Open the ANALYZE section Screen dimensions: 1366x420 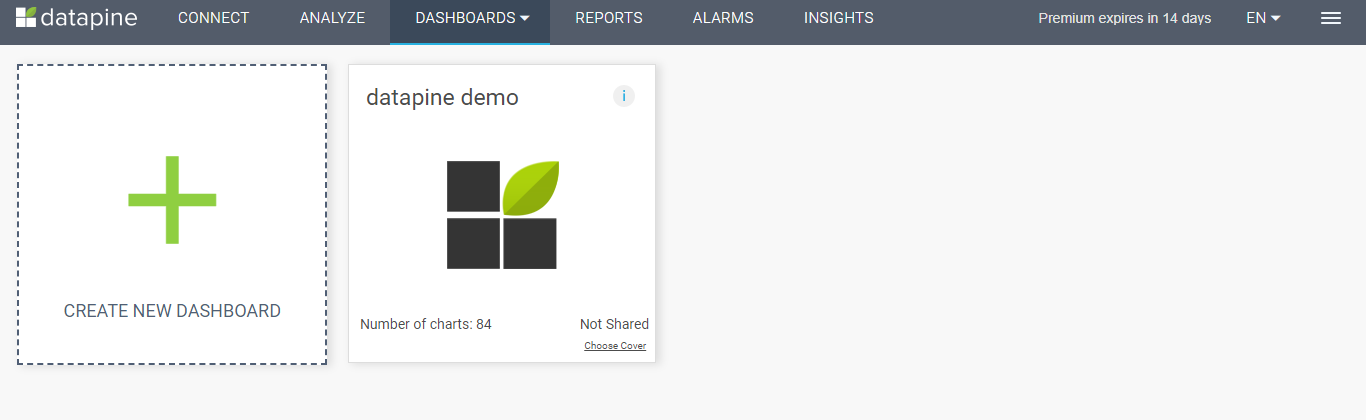332,18
